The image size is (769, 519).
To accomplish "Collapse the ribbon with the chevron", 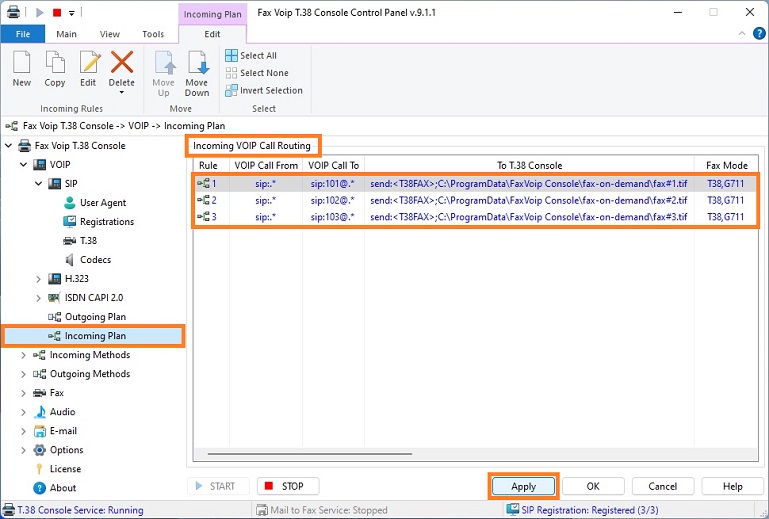I will click(x=742, y=33).
